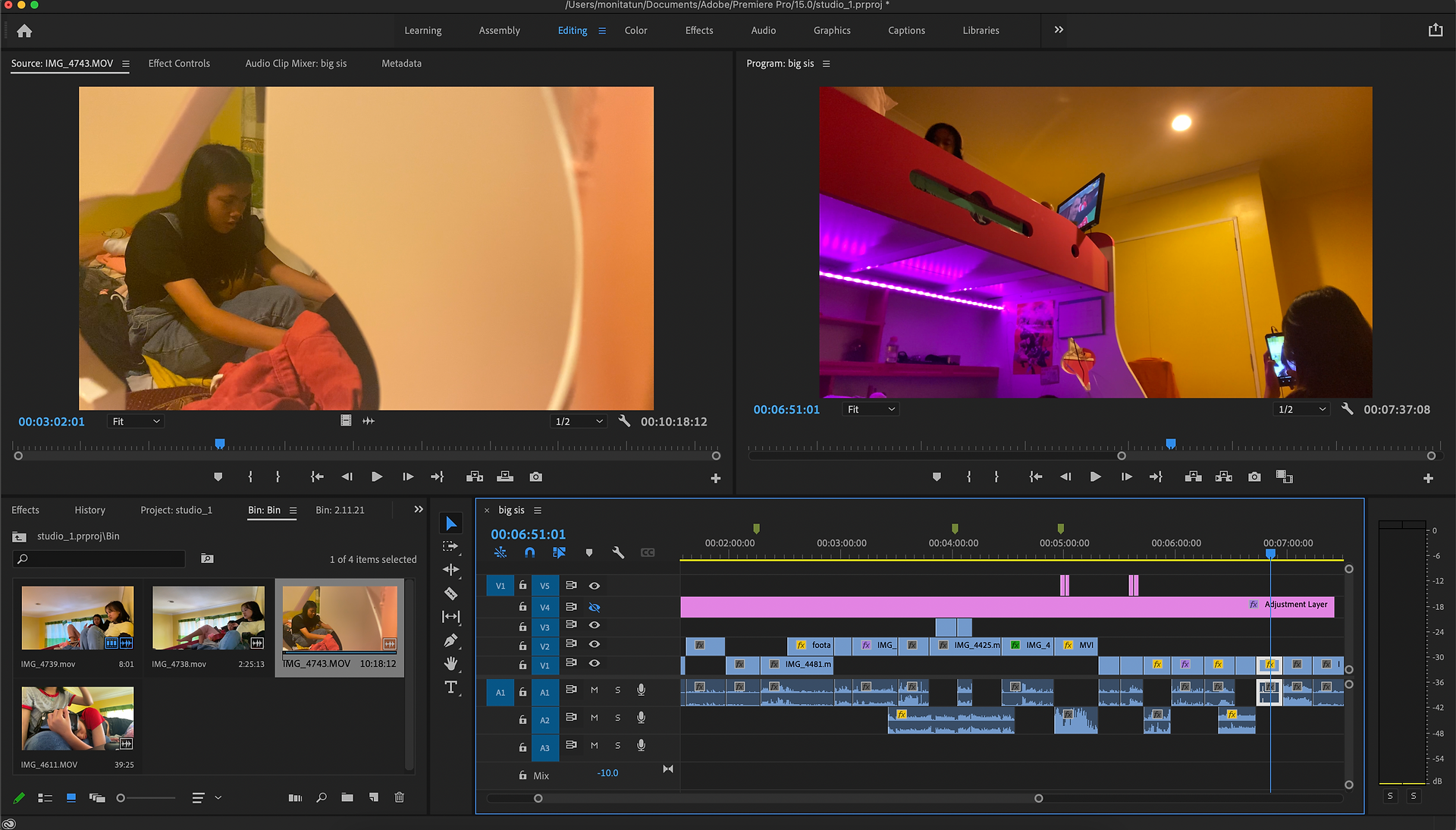Open History panel tab
1456x830 pixels.
pos(89,510)
